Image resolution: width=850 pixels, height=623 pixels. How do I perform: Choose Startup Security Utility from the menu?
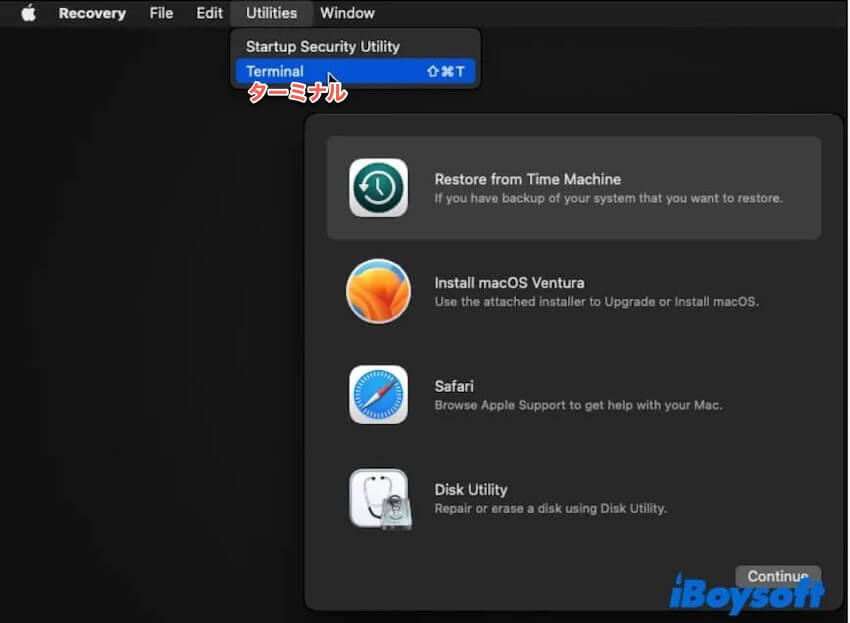[322, 46]
